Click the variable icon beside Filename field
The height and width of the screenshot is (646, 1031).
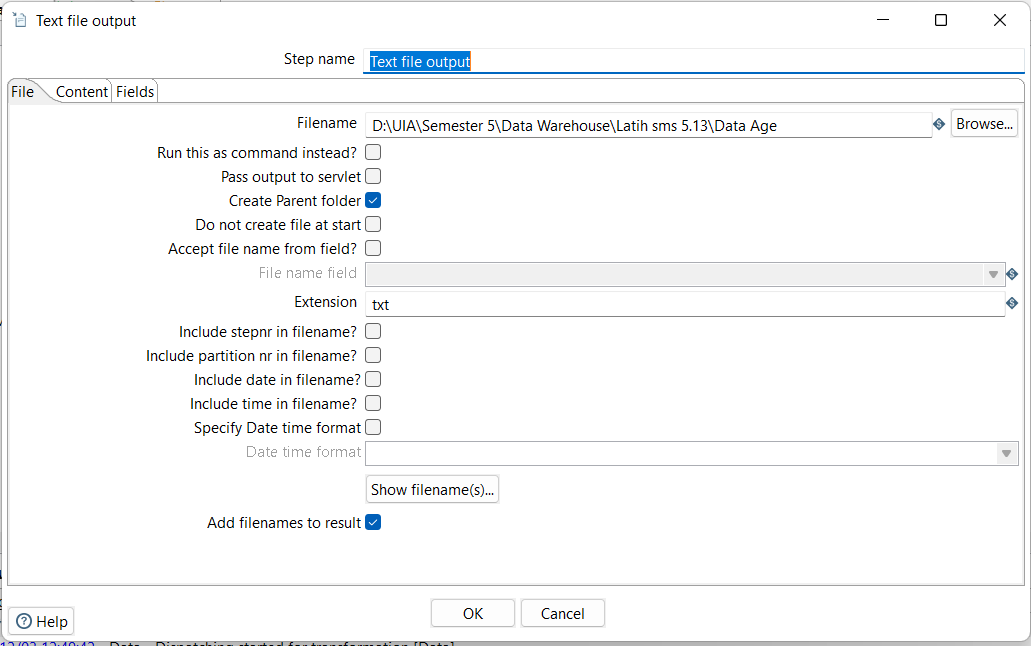[939, 125]
